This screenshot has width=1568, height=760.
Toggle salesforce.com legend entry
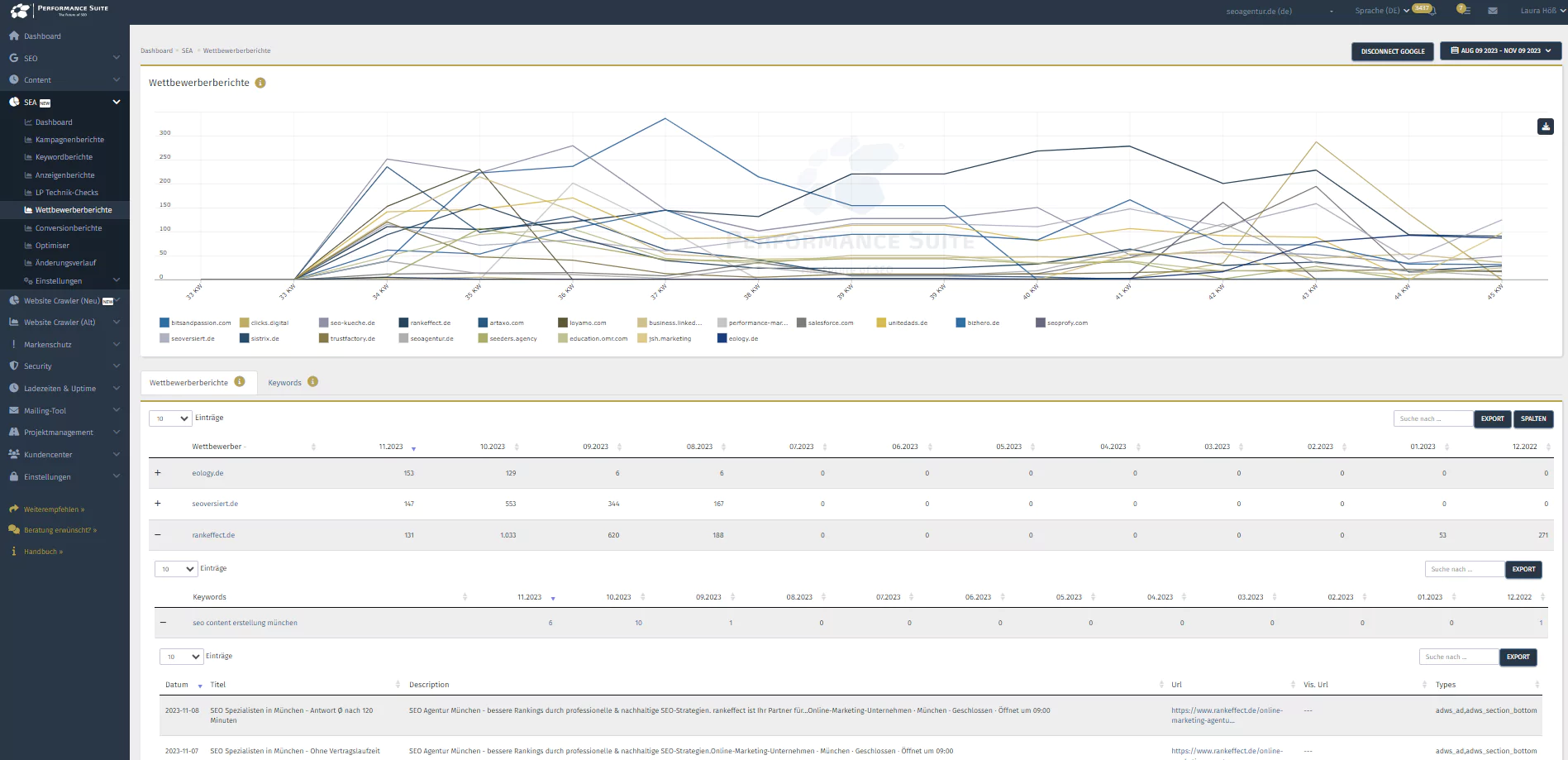point(825,323)
